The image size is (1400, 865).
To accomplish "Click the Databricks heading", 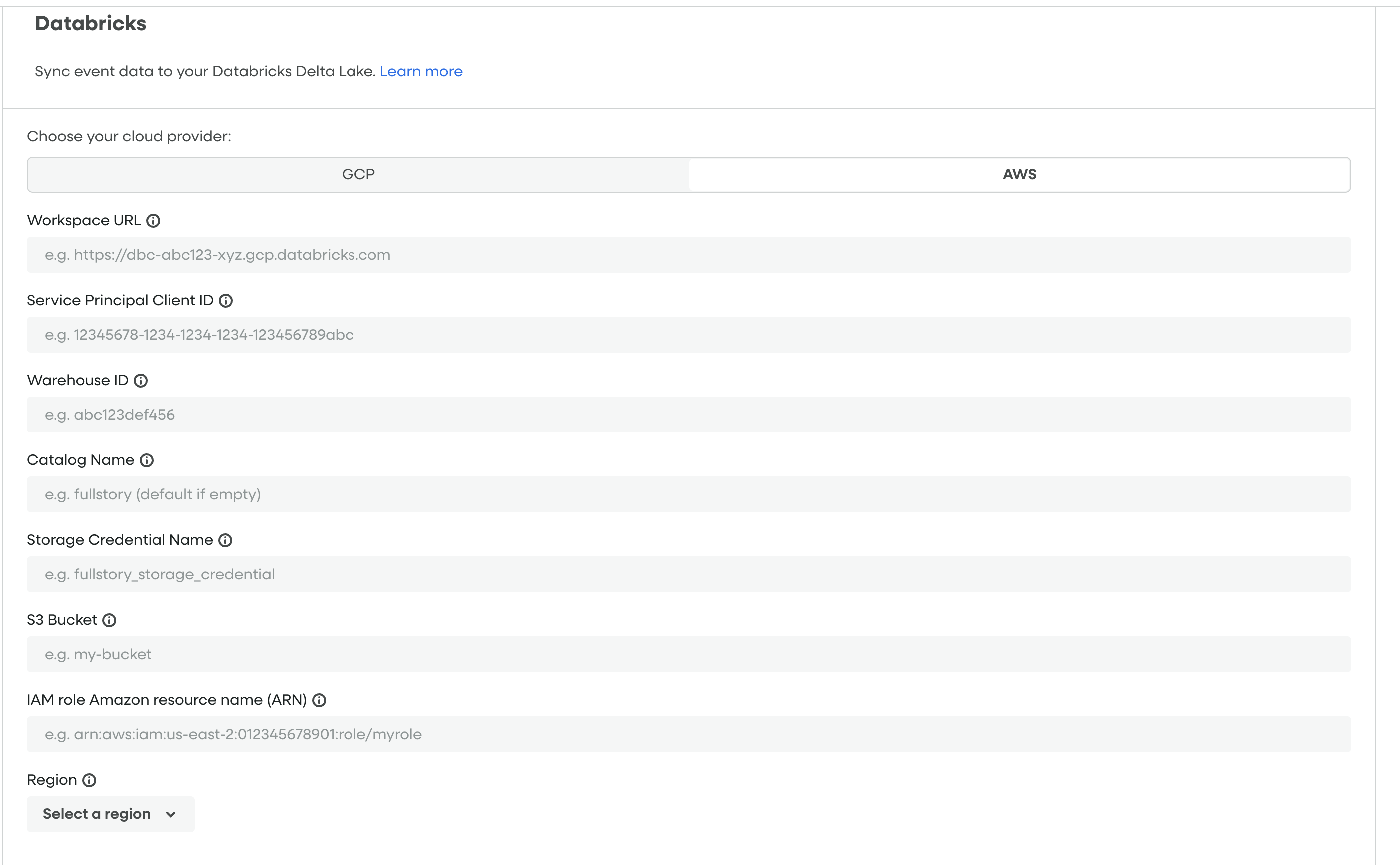I will [x=90, y=23].
